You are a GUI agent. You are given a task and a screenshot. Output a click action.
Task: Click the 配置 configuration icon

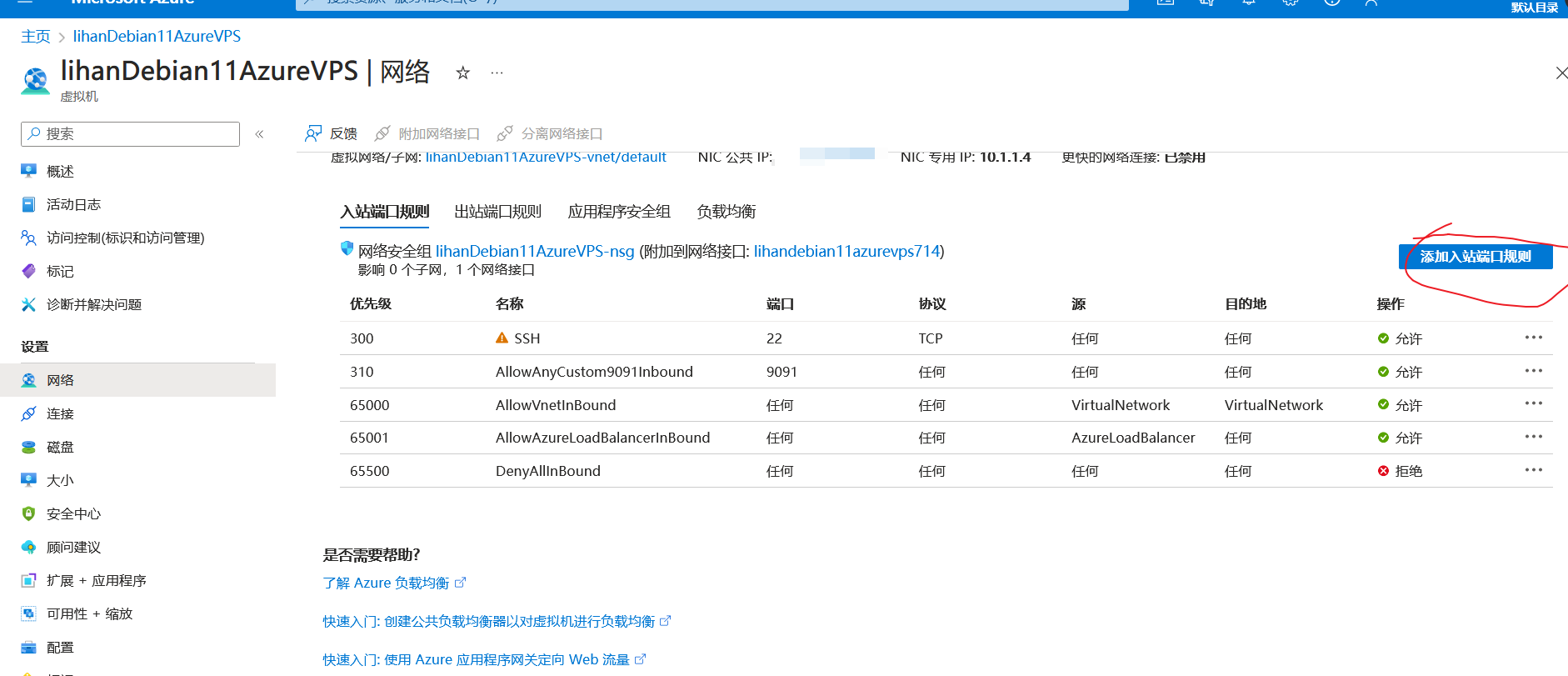point(28,647)
